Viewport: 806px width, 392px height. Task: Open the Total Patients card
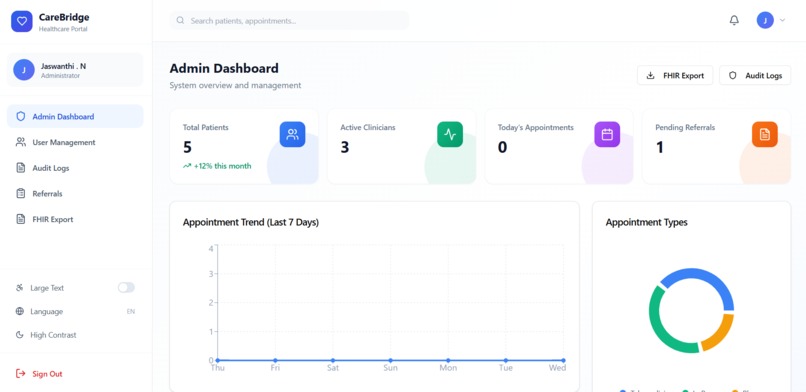pyautogui.click(x=244, y=146)
